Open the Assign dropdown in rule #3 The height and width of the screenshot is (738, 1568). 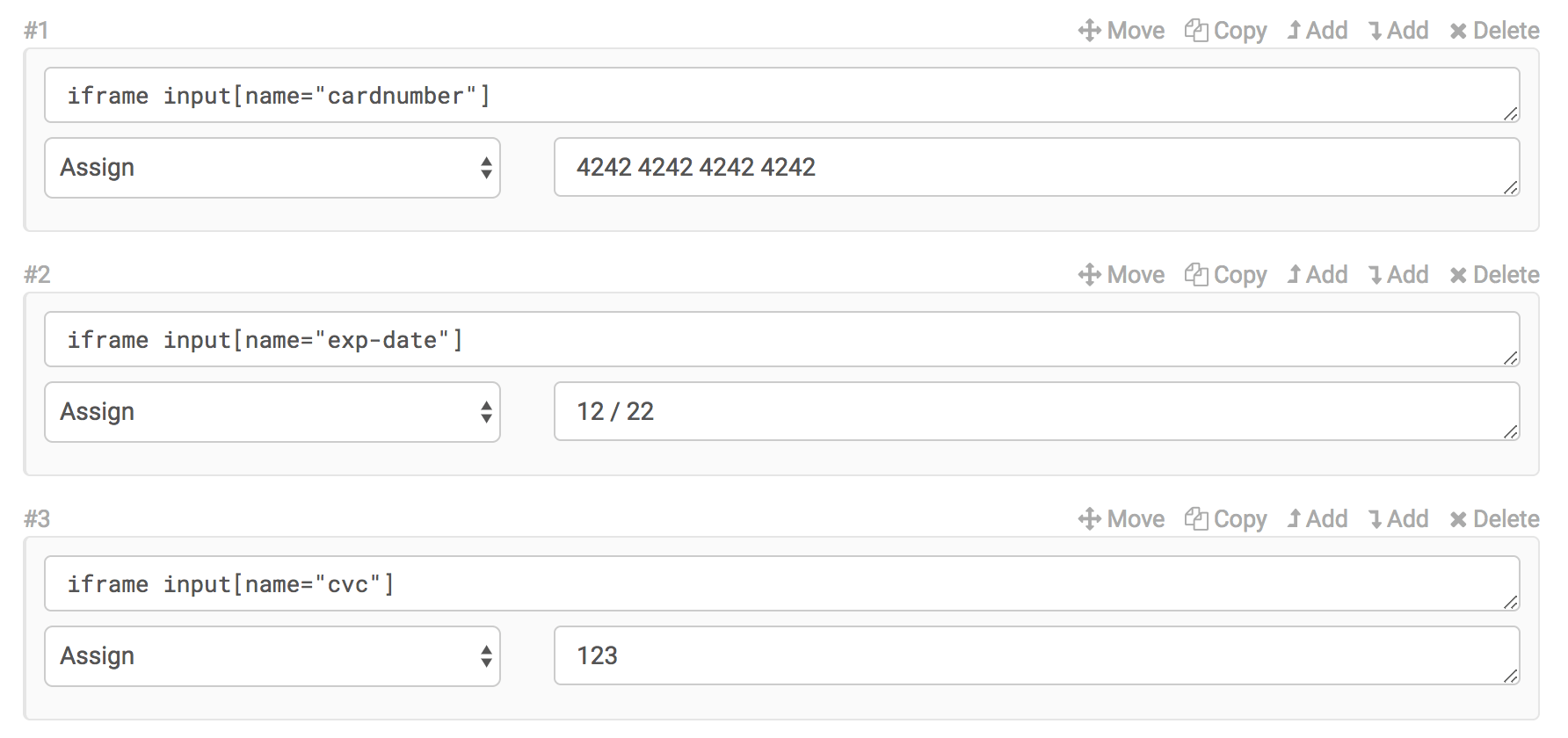272,656
